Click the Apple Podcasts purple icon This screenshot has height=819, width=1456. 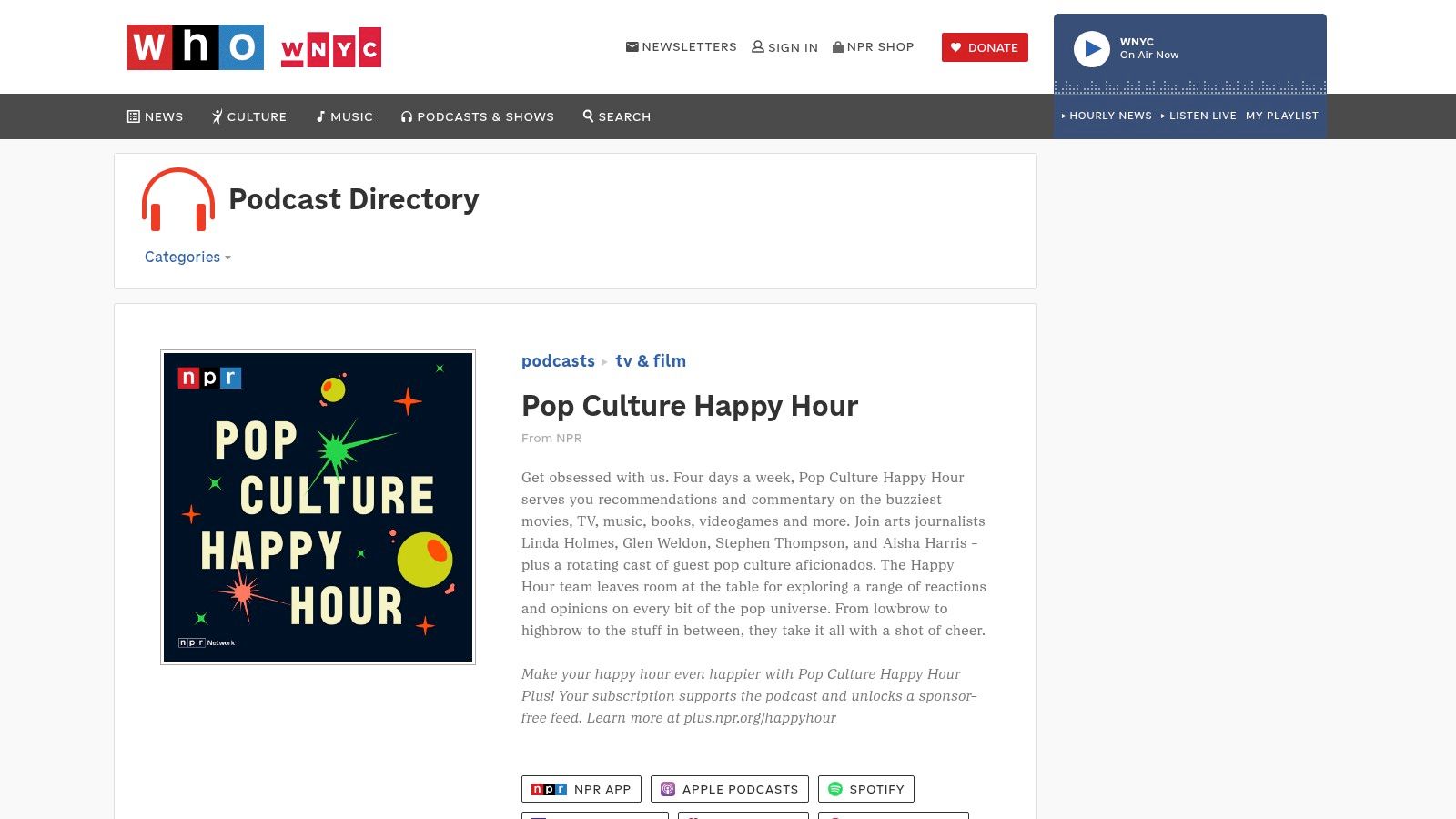pyautogui.click(x=668, y=789)
